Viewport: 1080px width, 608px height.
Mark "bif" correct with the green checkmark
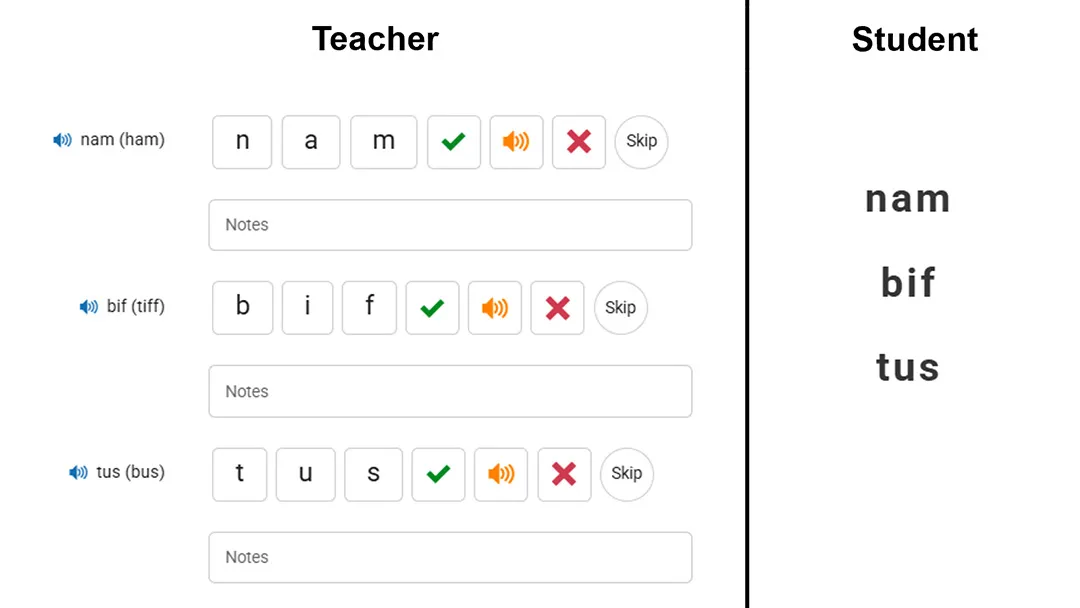click(431, 308)
